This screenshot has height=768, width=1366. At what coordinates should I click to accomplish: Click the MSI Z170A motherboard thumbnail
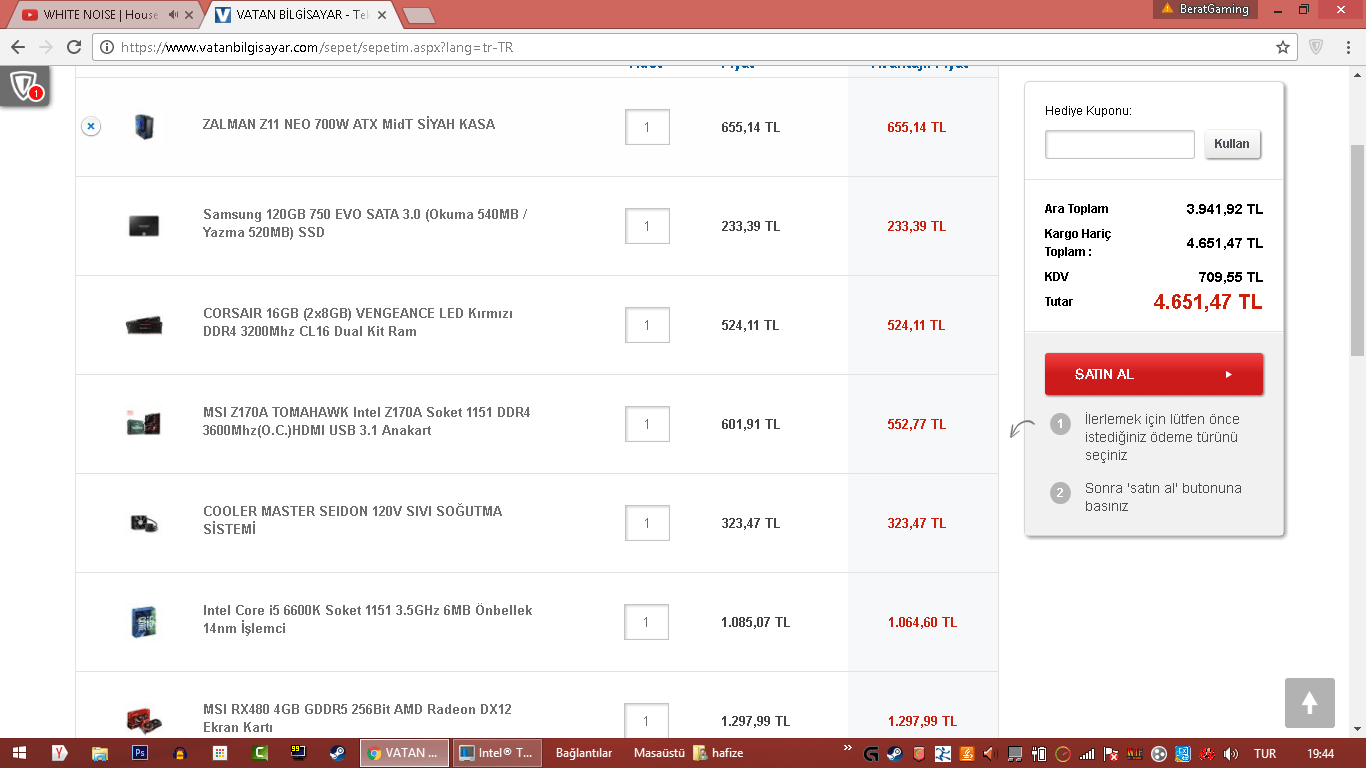[x=144, y=423]
